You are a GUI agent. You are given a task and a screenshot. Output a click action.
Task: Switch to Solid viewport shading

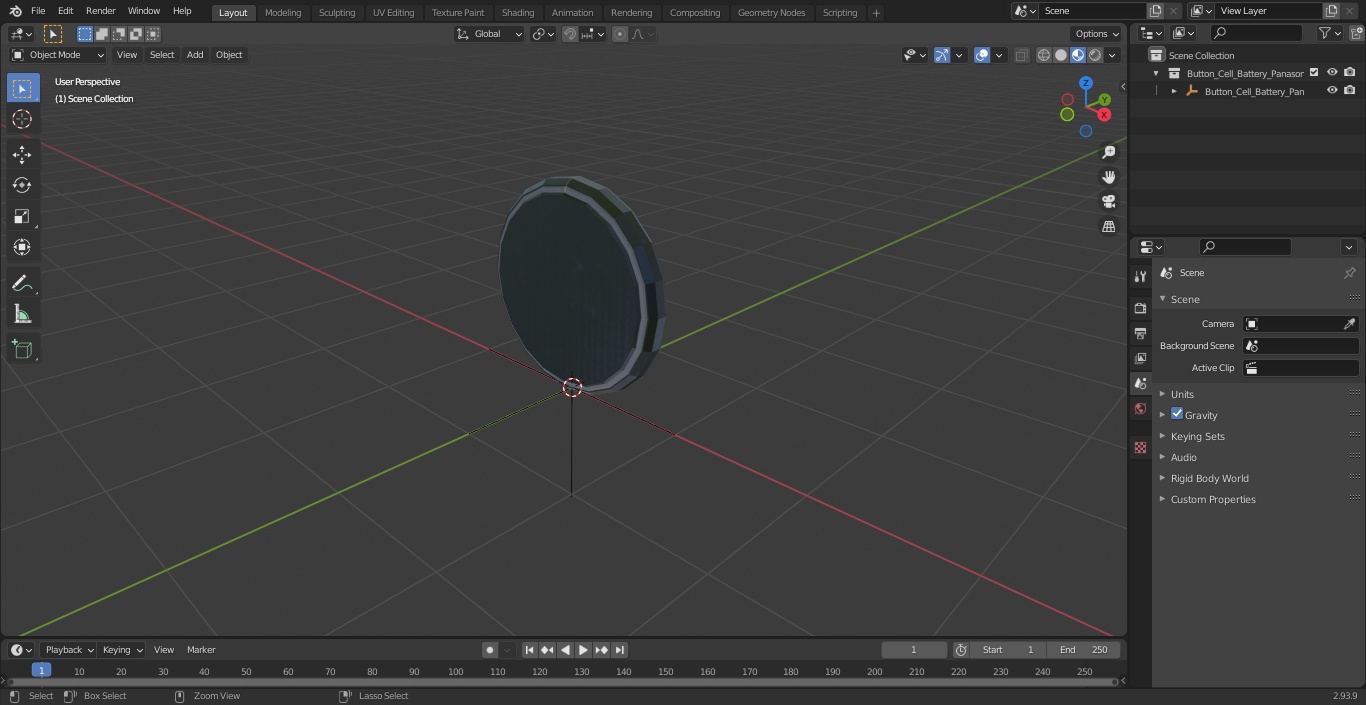tap(1060, 55)
